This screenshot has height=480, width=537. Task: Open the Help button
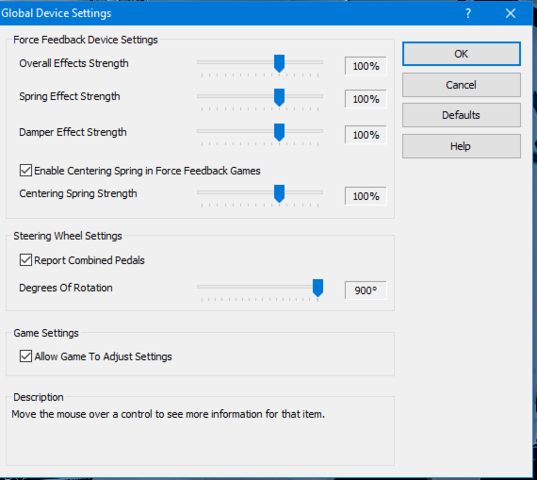click(461, 146)
